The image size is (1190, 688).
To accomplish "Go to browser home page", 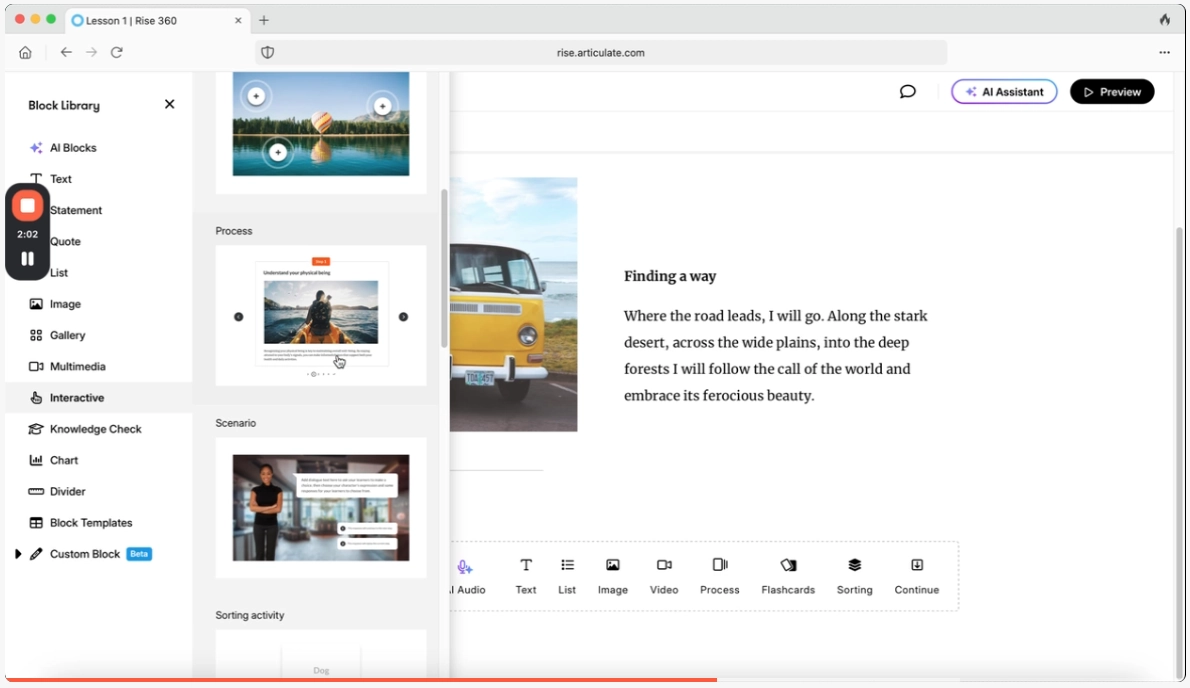I will (x=25, y=52).
